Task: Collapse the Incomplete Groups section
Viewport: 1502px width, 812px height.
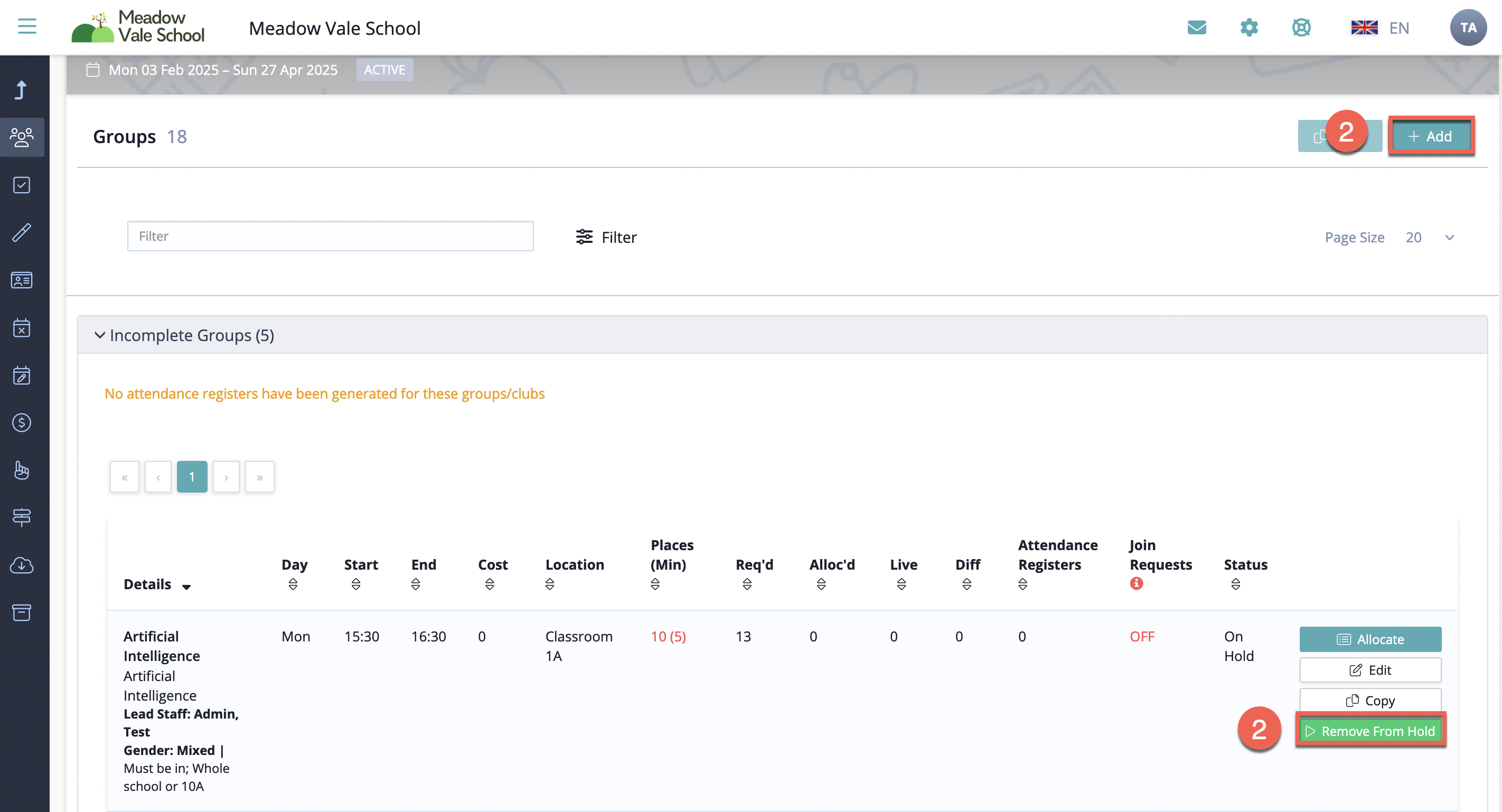Action: [100, 335]
